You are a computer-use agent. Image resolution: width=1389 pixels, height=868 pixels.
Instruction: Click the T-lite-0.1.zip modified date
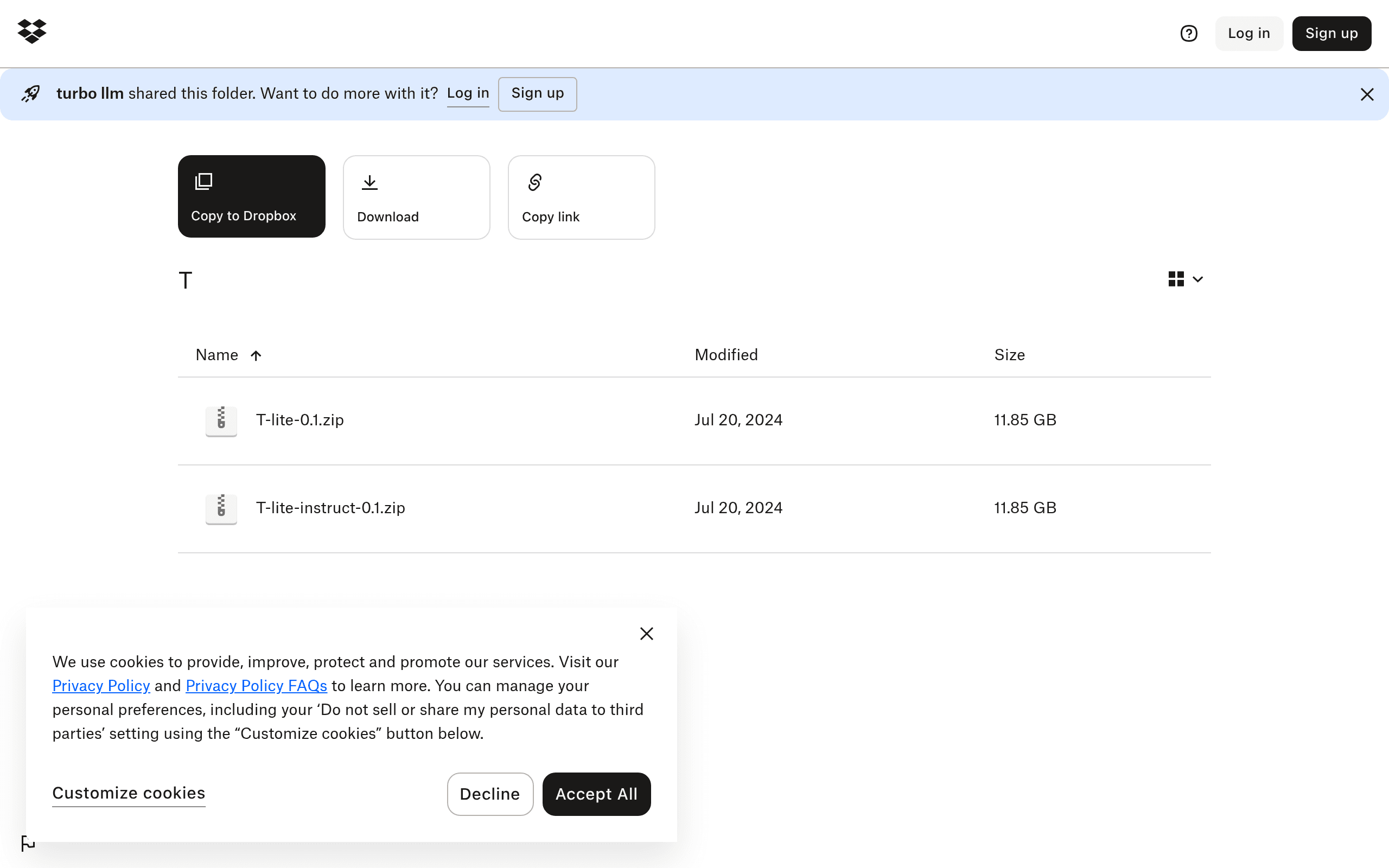point(738,420)
